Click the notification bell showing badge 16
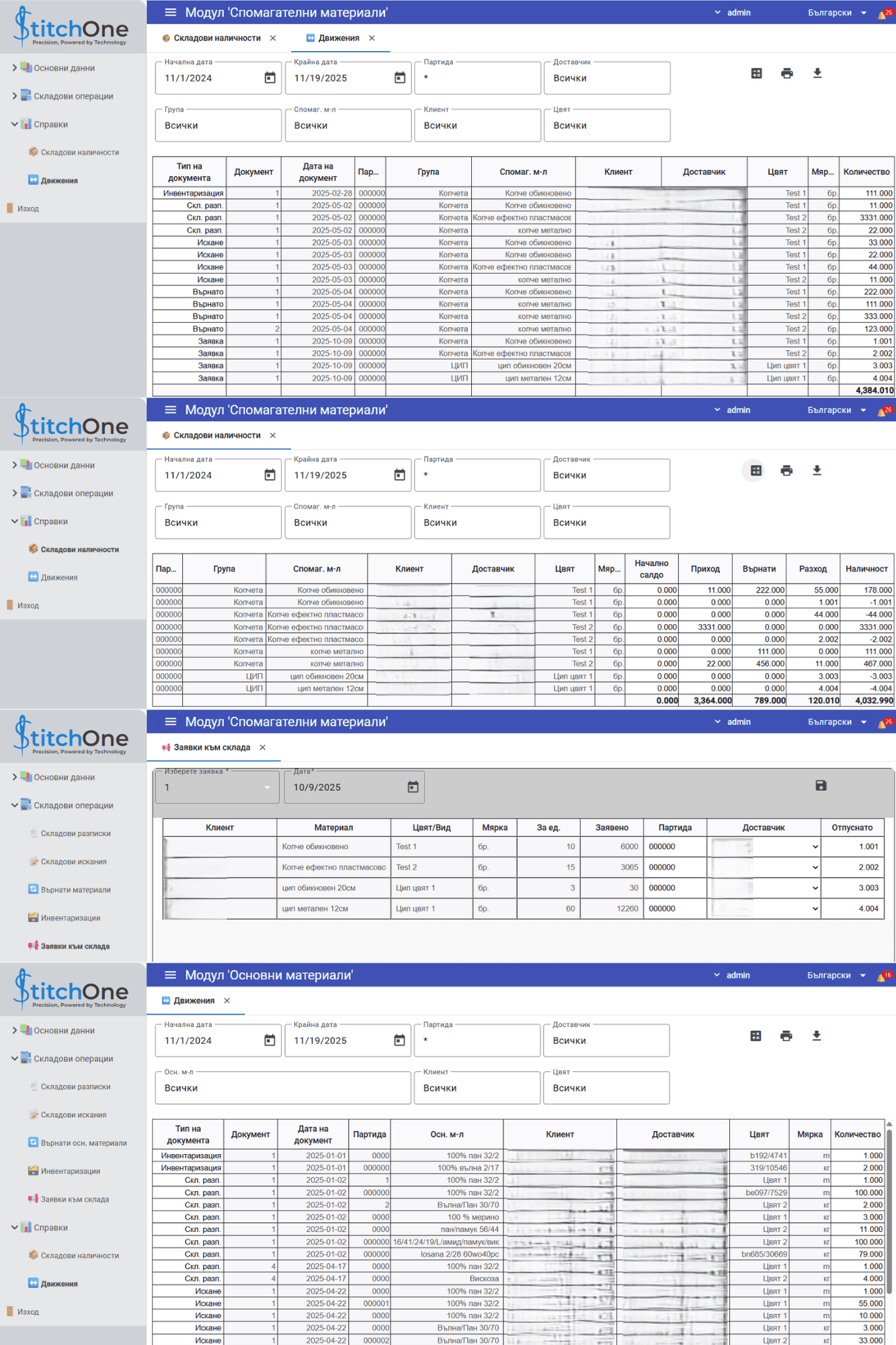 [x=883, y=976]
